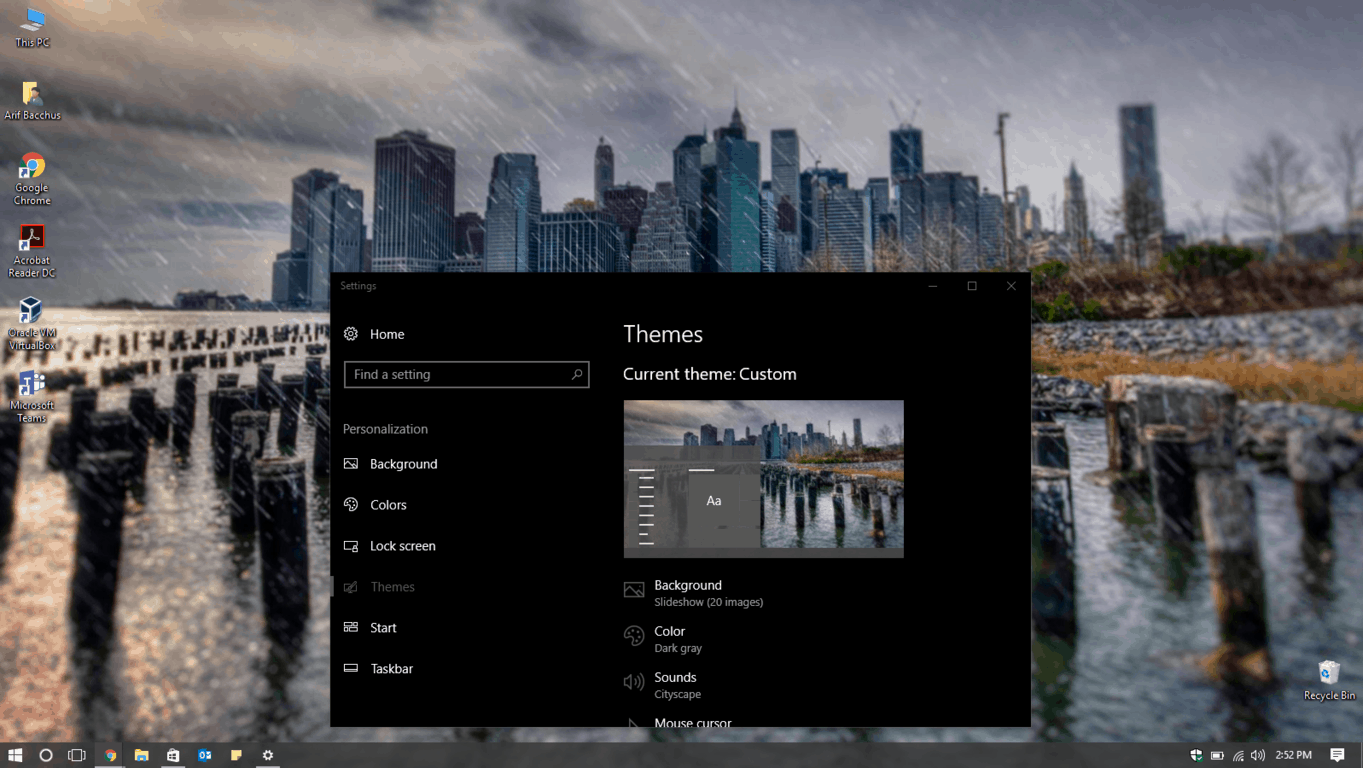
Task: Open Background settings in the Personalization sidebar
Action: click(x=405, y=463)
